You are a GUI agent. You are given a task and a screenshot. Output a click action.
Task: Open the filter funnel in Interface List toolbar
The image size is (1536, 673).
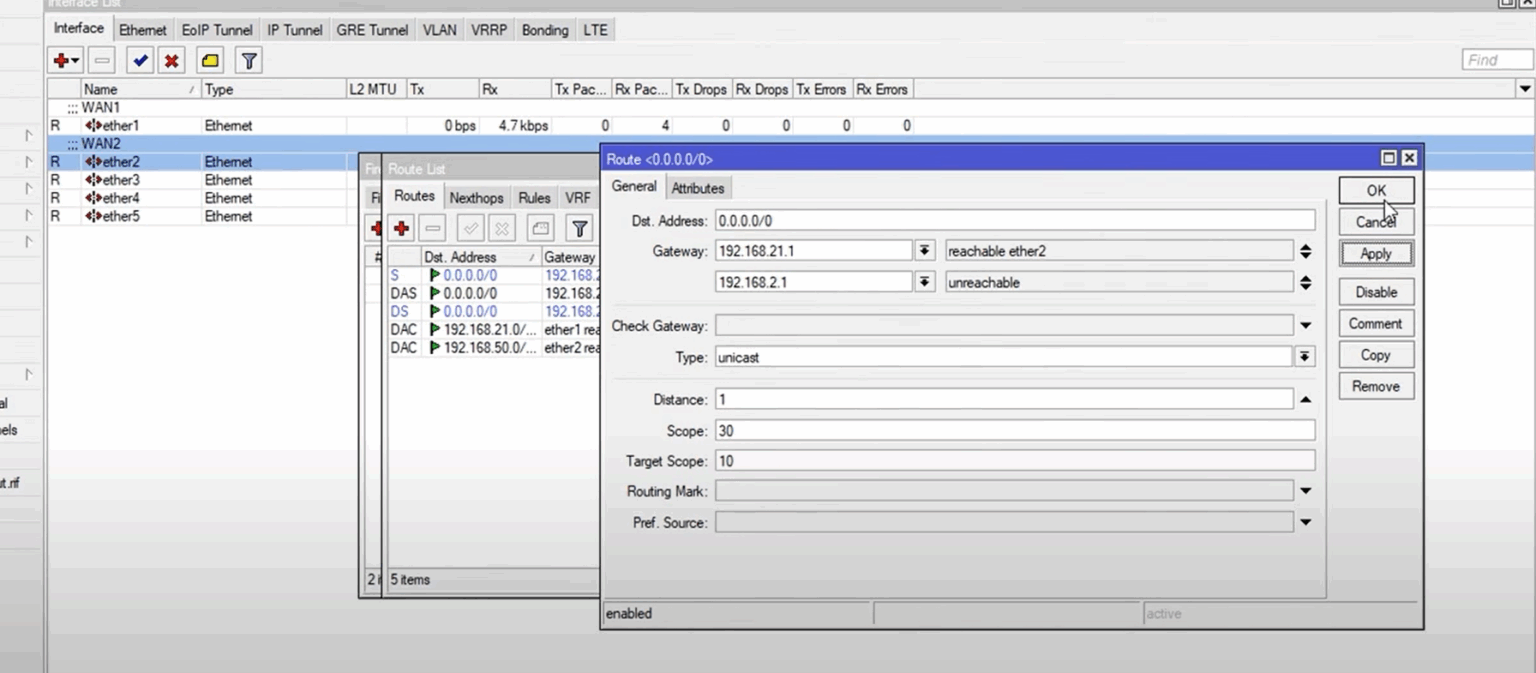click(249, 61)
